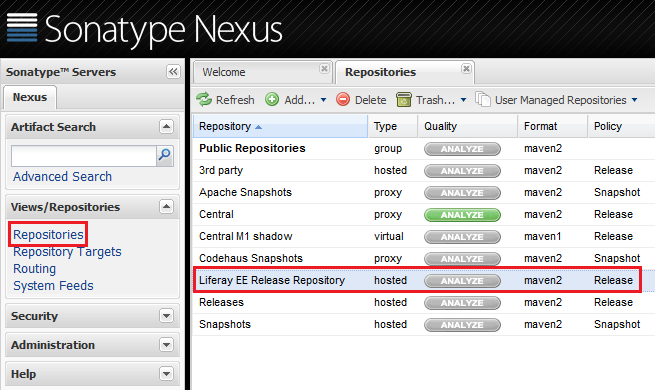
Task: Expand the Help panel
Action: point(166,374)
